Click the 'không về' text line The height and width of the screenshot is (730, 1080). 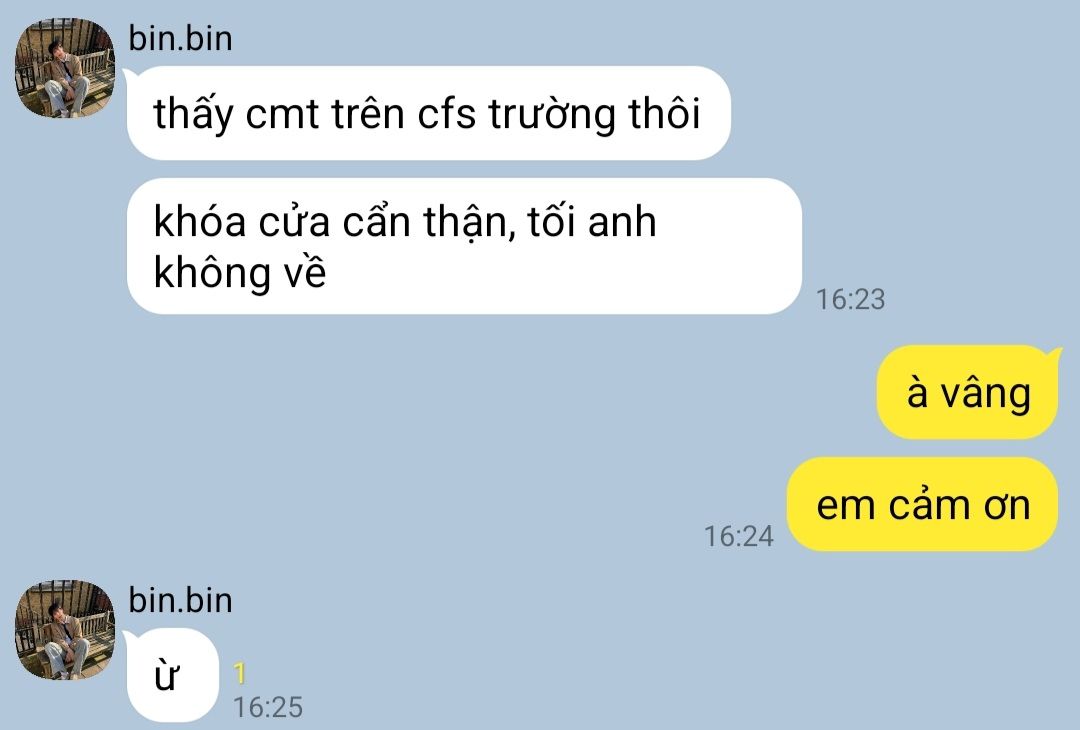[240, 272]
